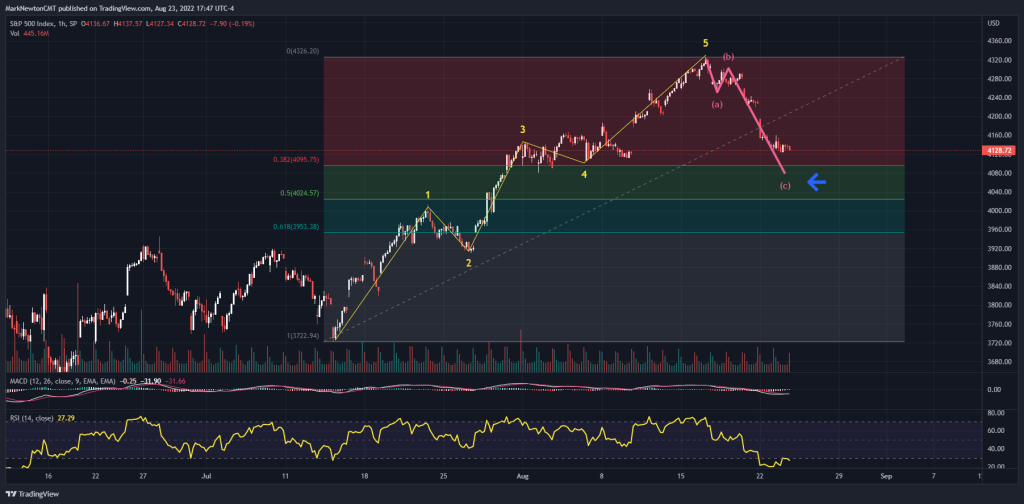Click the Fibonacci label 0.618(3953.38)

point(296,227)
